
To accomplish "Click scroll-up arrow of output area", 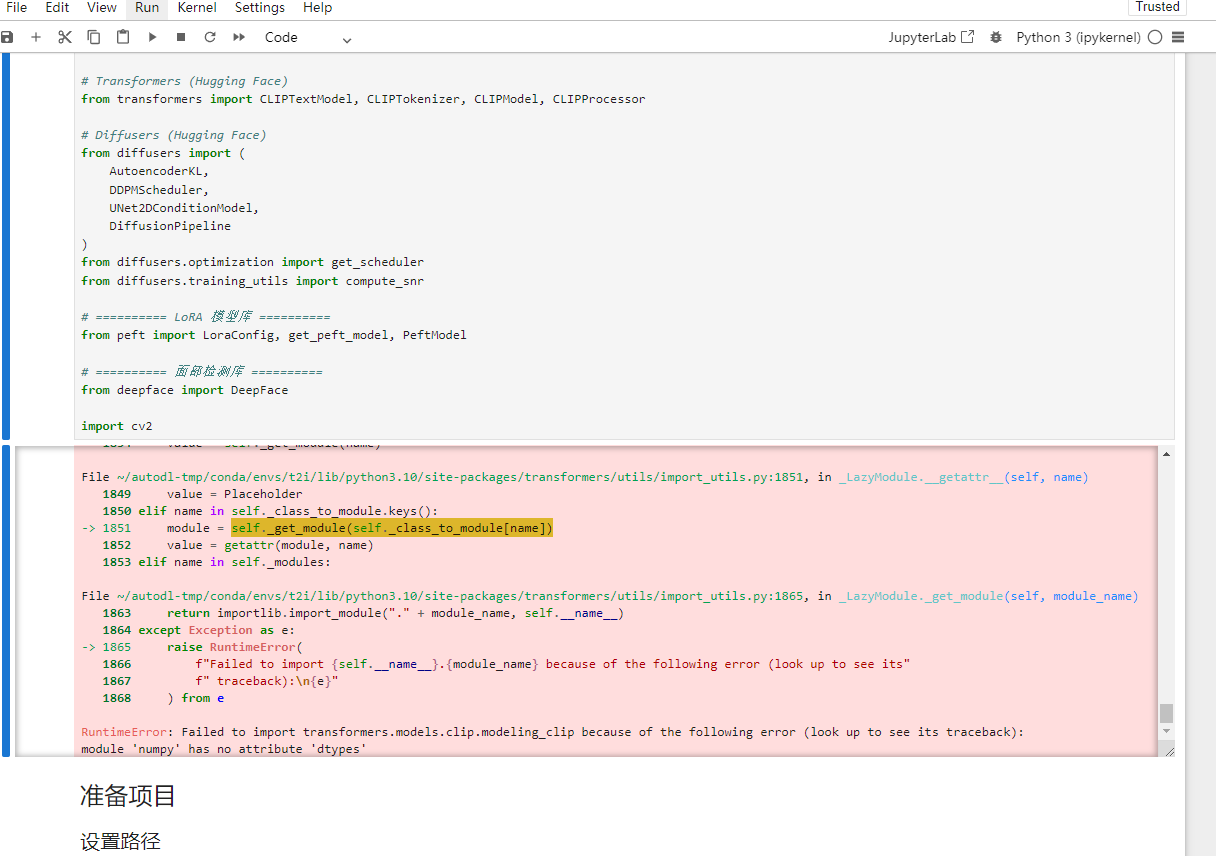I will [x=1166, y=455].
